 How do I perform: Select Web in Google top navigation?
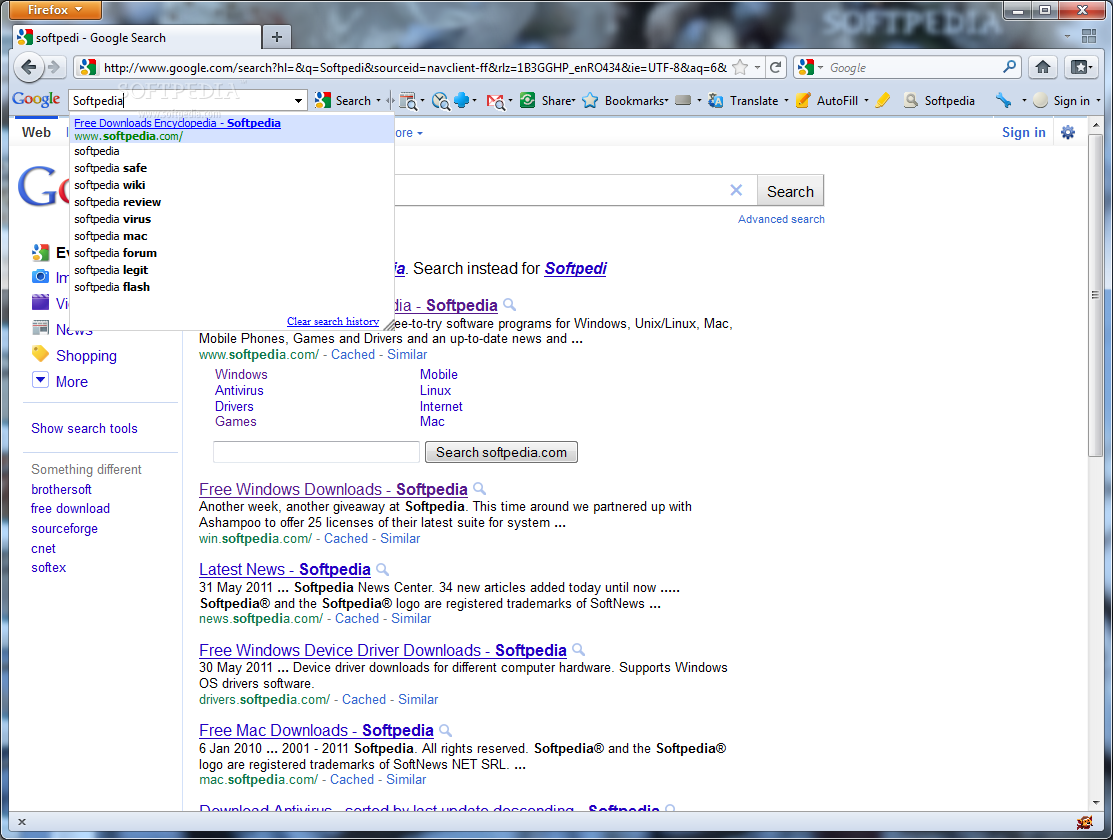[36, 132]
